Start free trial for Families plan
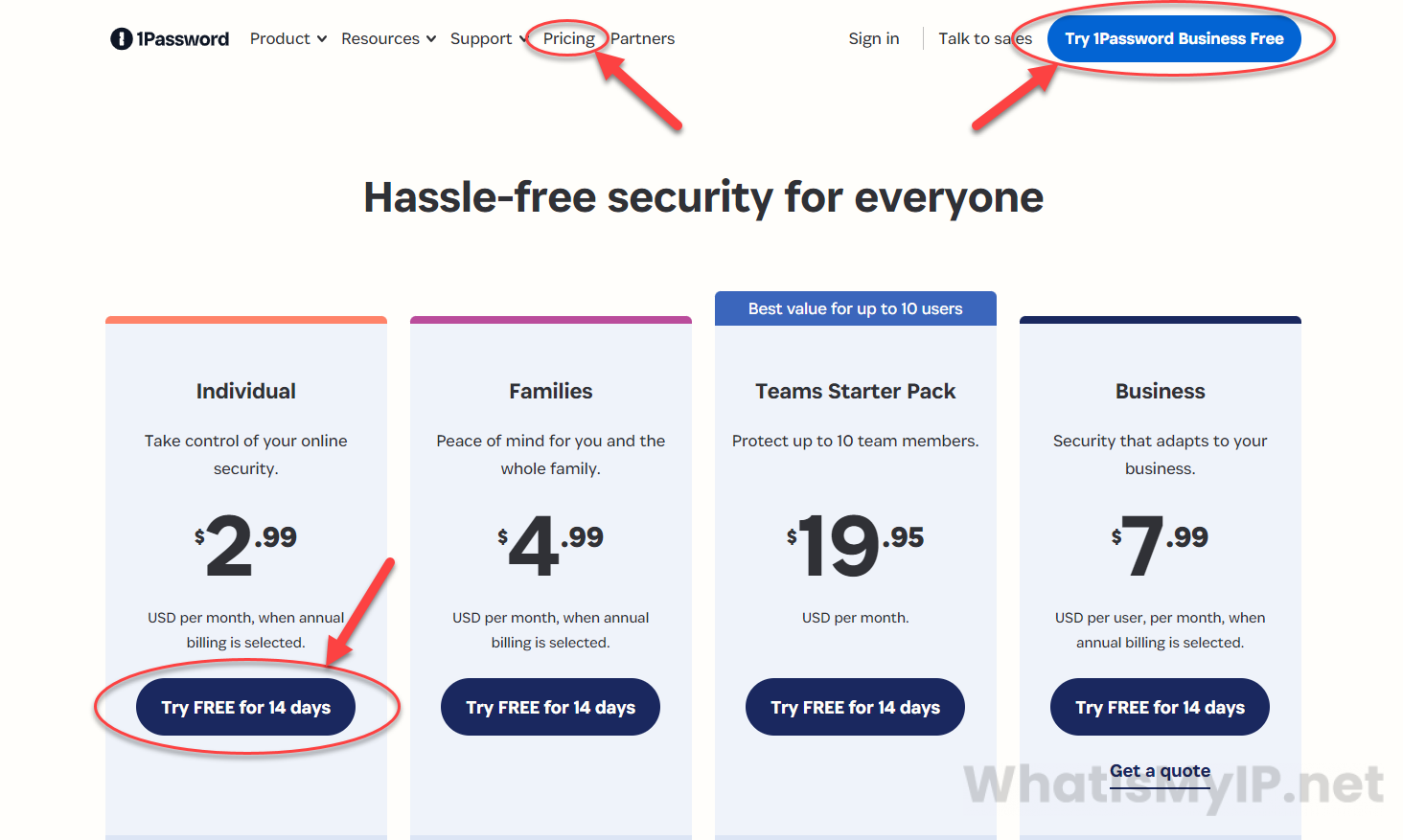This screenshot has height=840, width=1403. (550, 707)
